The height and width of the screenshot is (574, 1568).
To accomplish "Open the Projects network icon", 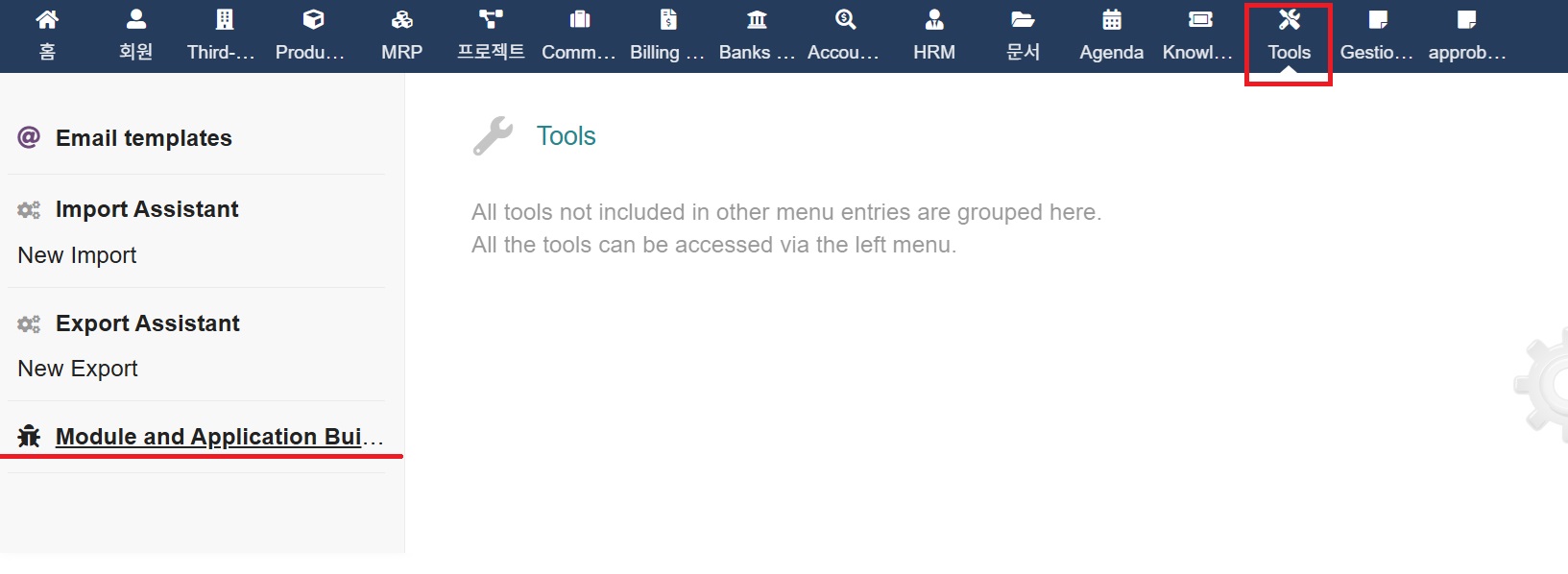I will coord(491,20).
